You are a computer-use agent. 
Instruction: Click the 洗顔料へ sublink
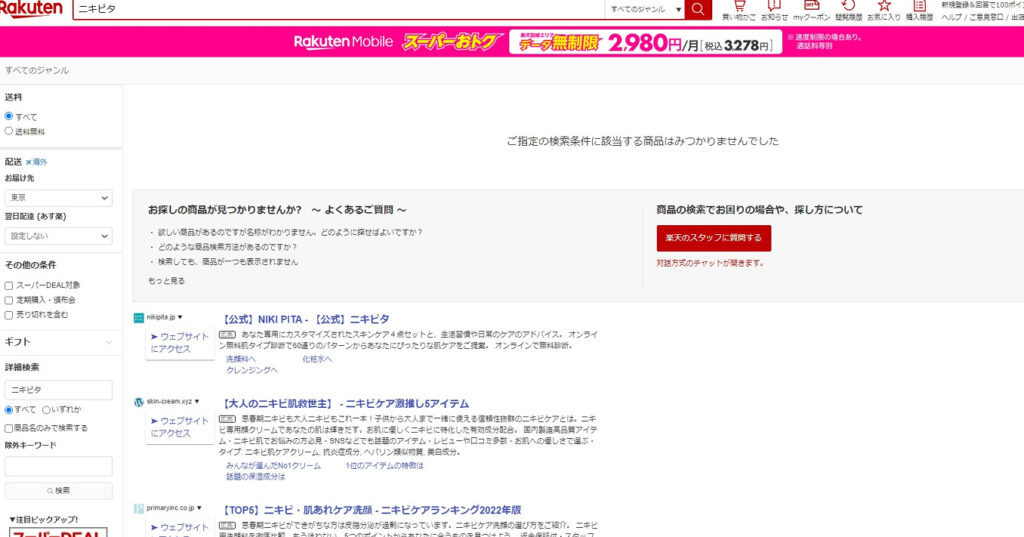pos(240,359)
